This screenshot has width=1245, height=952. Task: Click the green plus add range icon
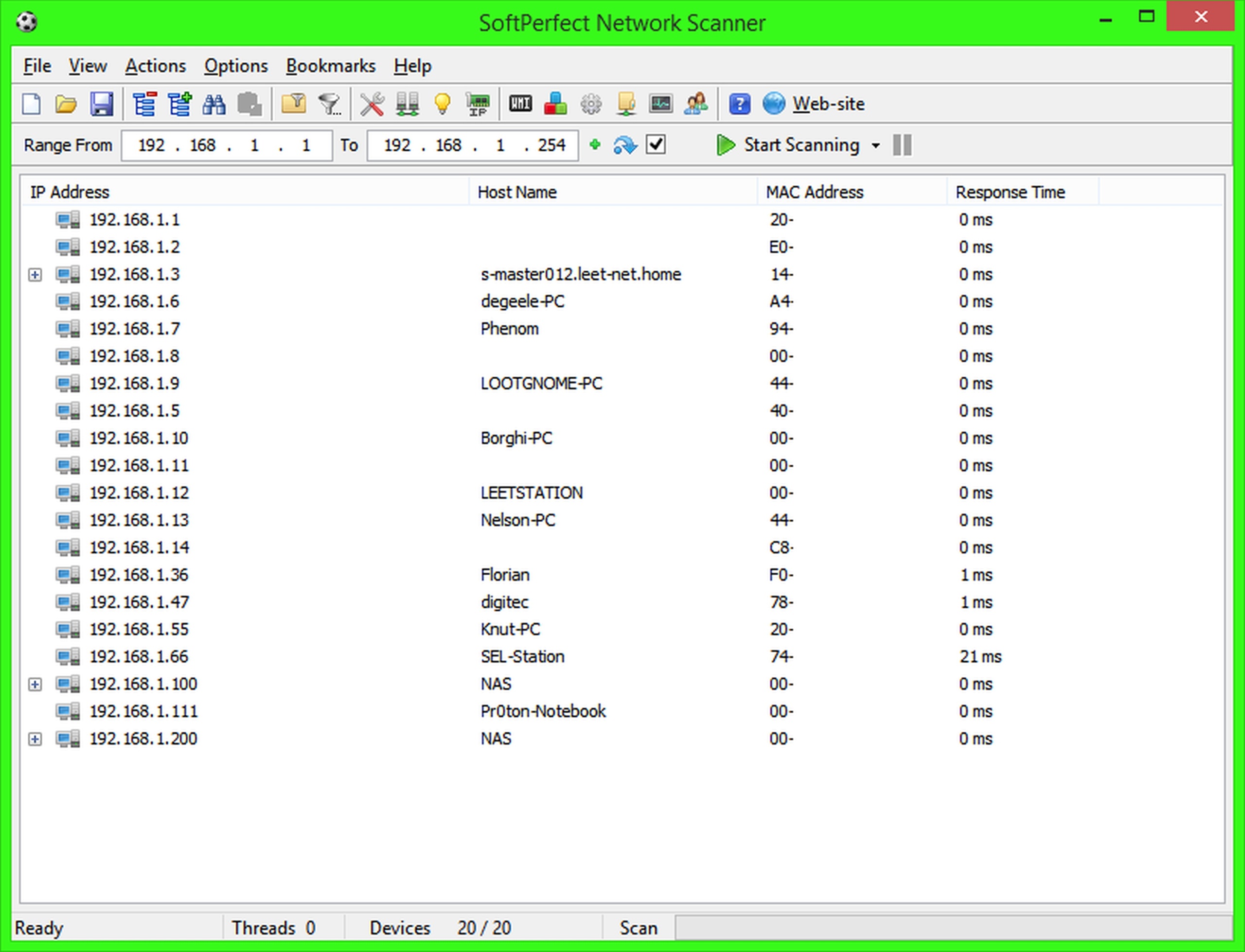[594, 145]
